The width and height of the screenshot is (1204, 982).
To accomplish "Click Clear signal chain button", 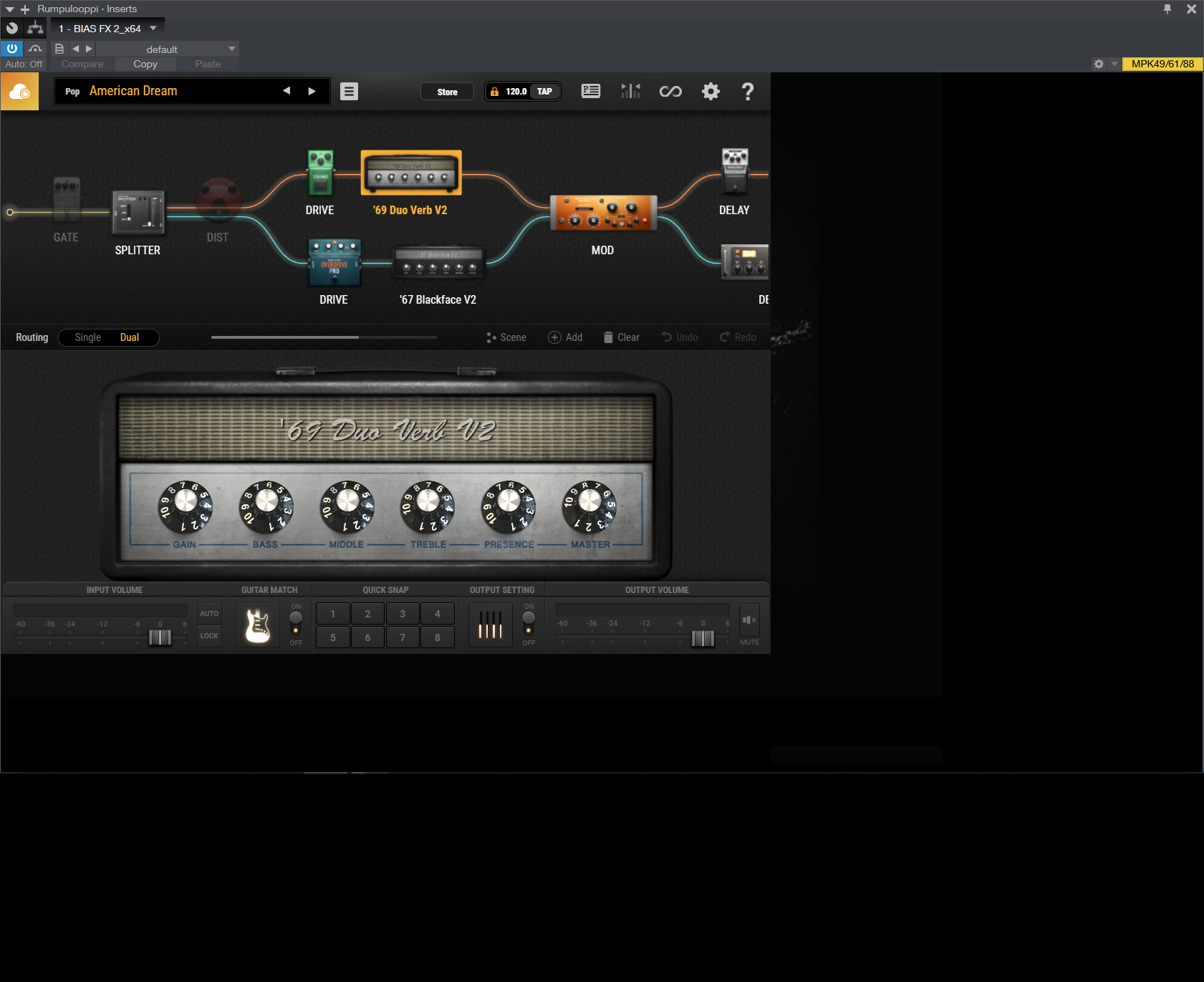I will coord(621,337).
